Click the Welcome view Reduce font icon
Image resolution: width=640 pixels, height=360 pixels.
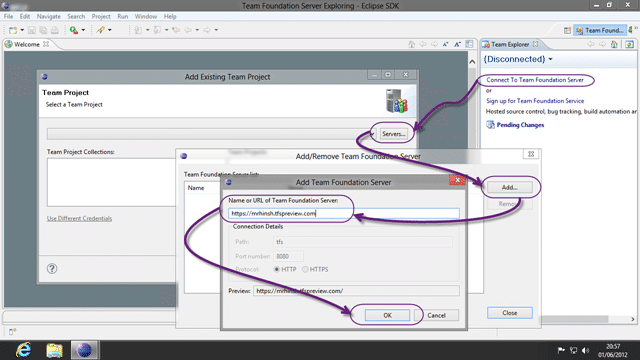tap(446, 44)
